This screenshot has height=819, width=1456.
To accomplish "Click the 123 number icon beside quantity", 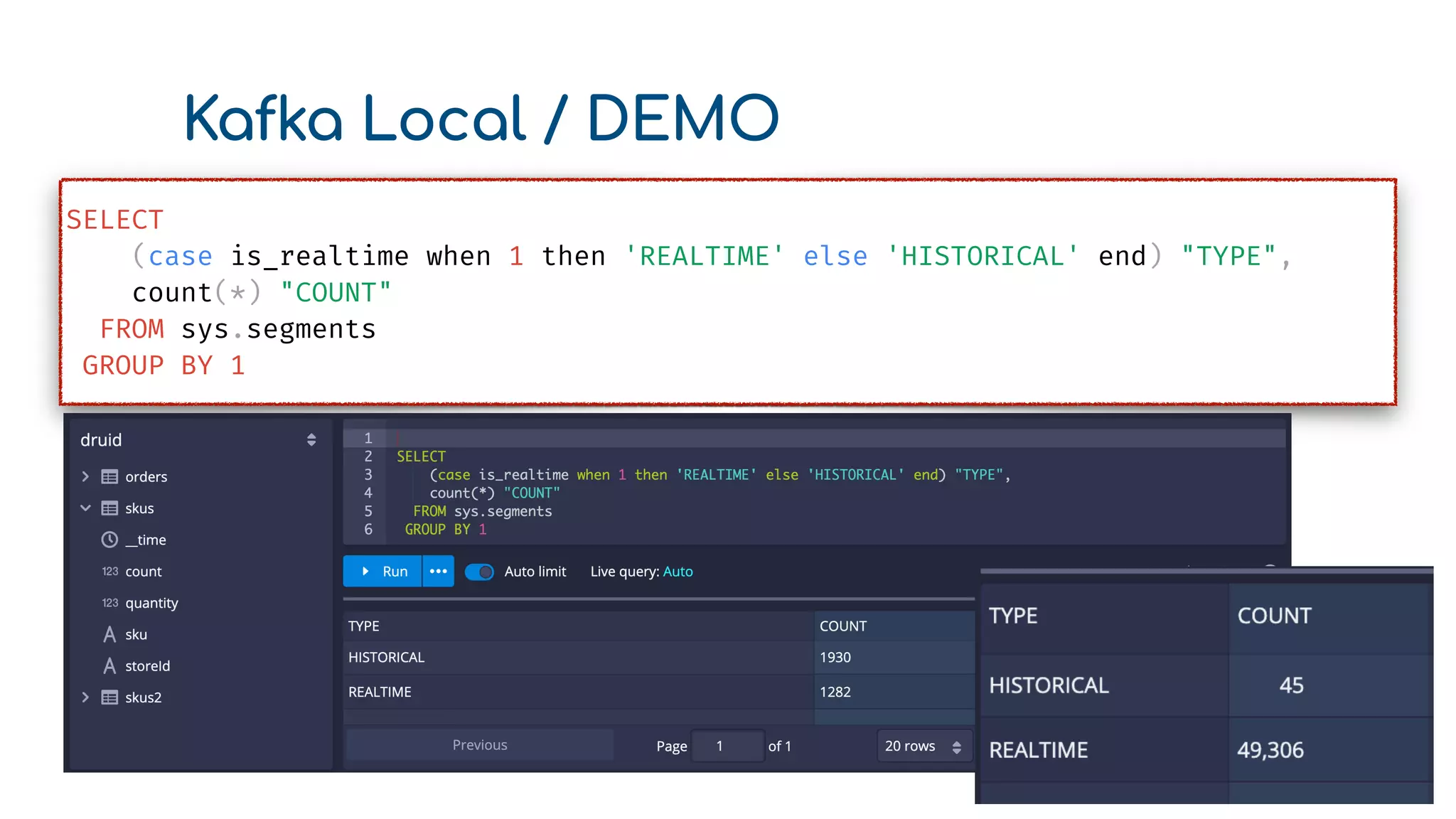I will [x=109, y=602].
